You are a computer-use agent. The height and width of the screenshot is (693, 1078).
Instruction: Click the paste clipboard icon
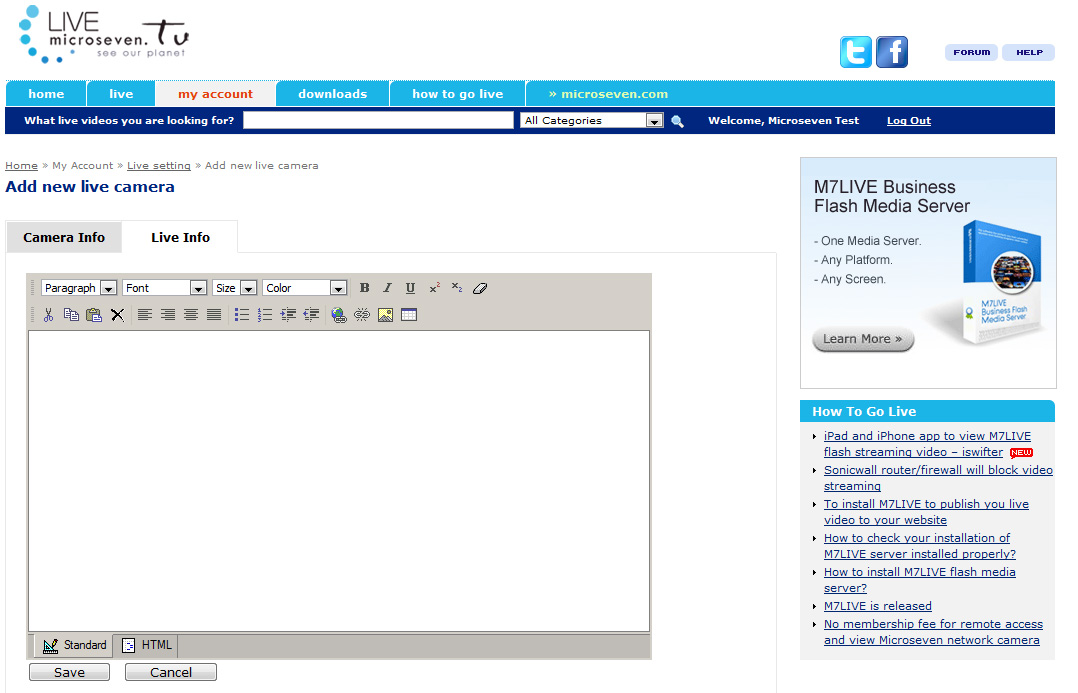(x=94, y=315)
